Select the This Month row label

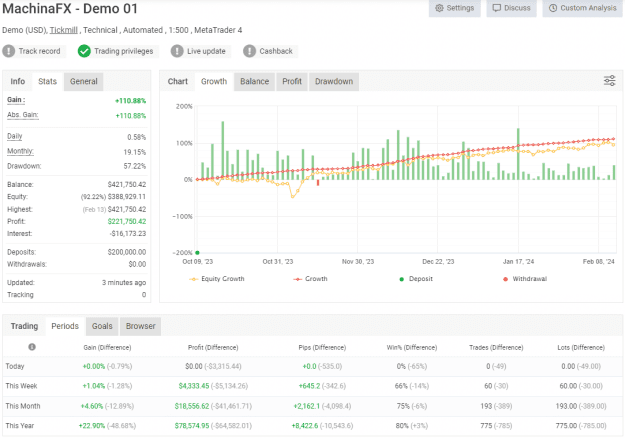tap(23, 406)
